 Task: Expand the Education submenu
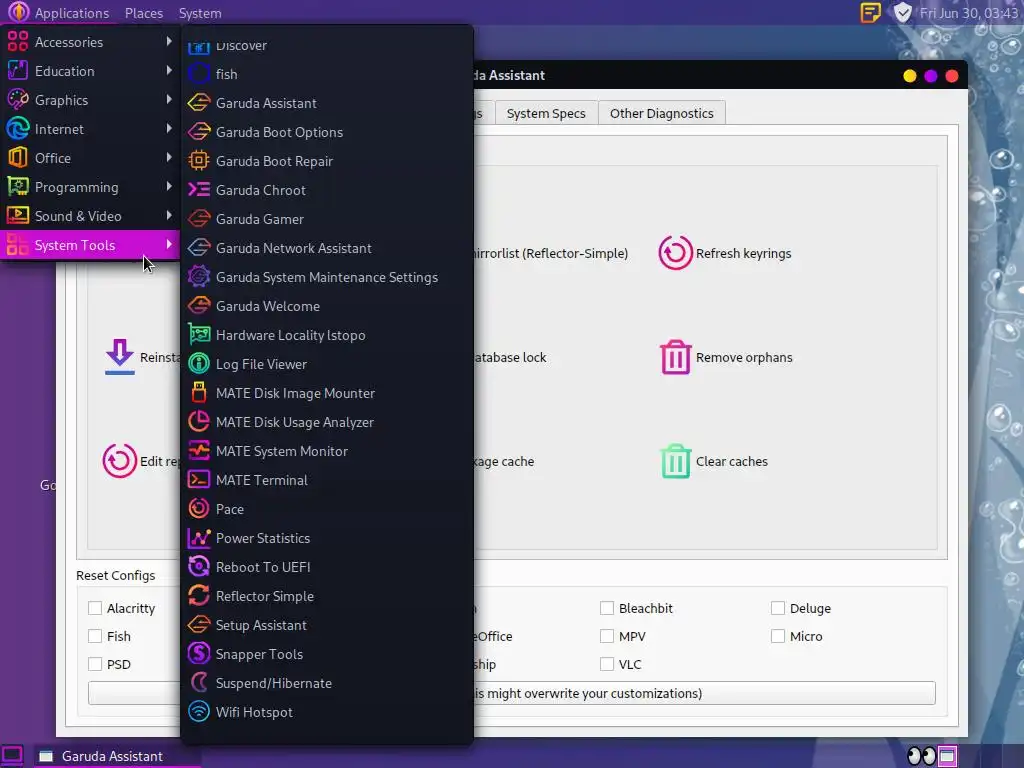click(90, 71)
